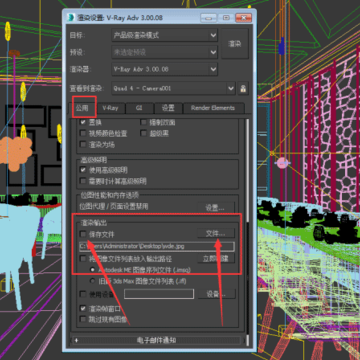This screenshot has width=360, height=360.
Task: Click the 3ds Max icon in dialog title bar
Action: click(x=71, y=17)
